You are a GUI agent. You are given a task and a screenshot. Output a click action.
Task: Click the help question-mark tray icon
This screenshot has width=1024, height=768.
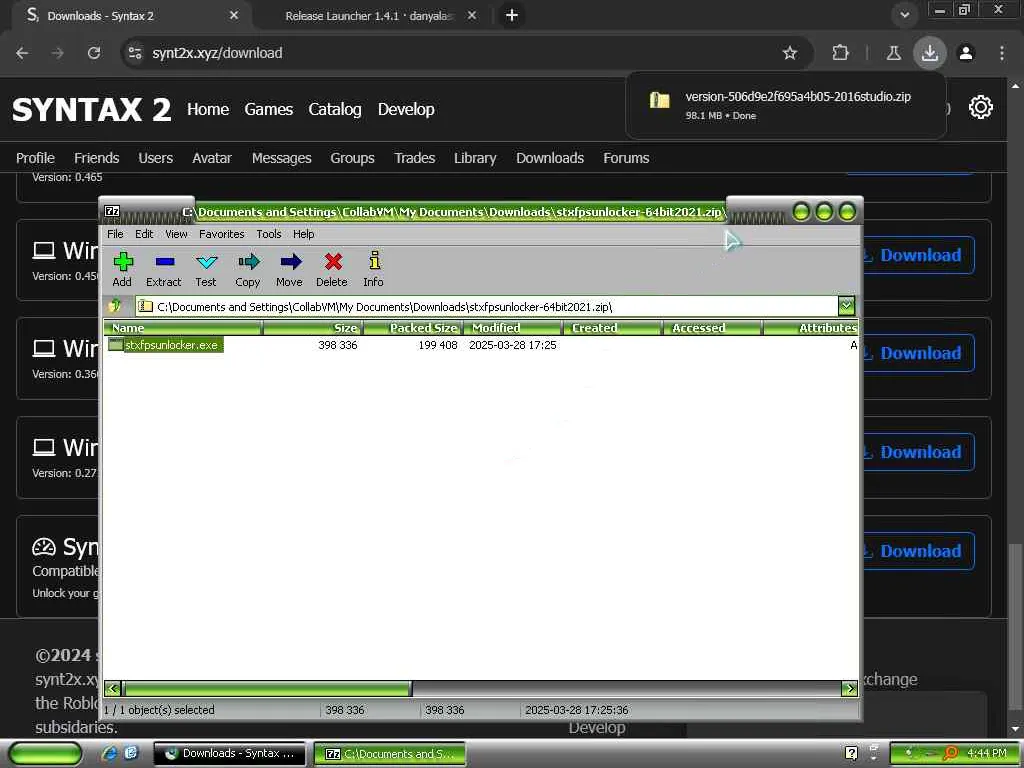[851, 754]
